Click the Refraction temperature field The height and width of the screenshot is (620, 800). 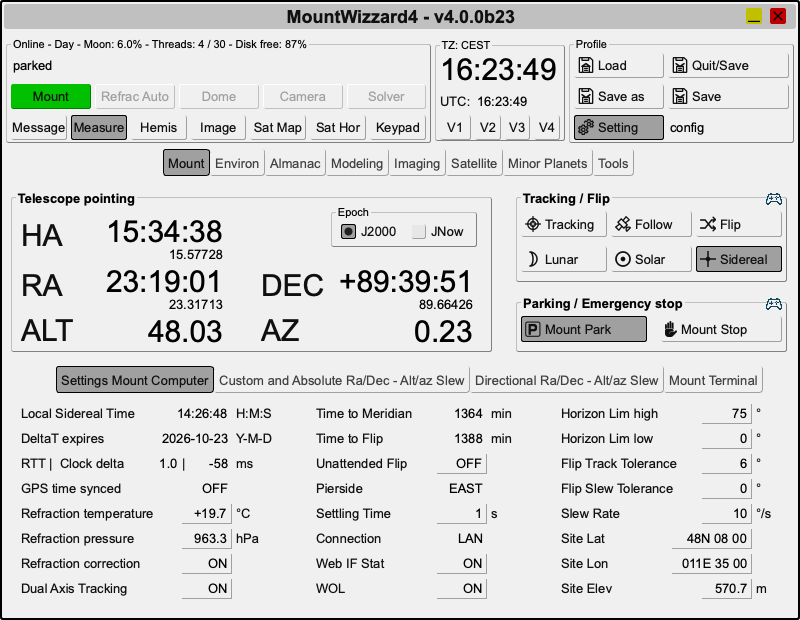[x=207, y=513]
